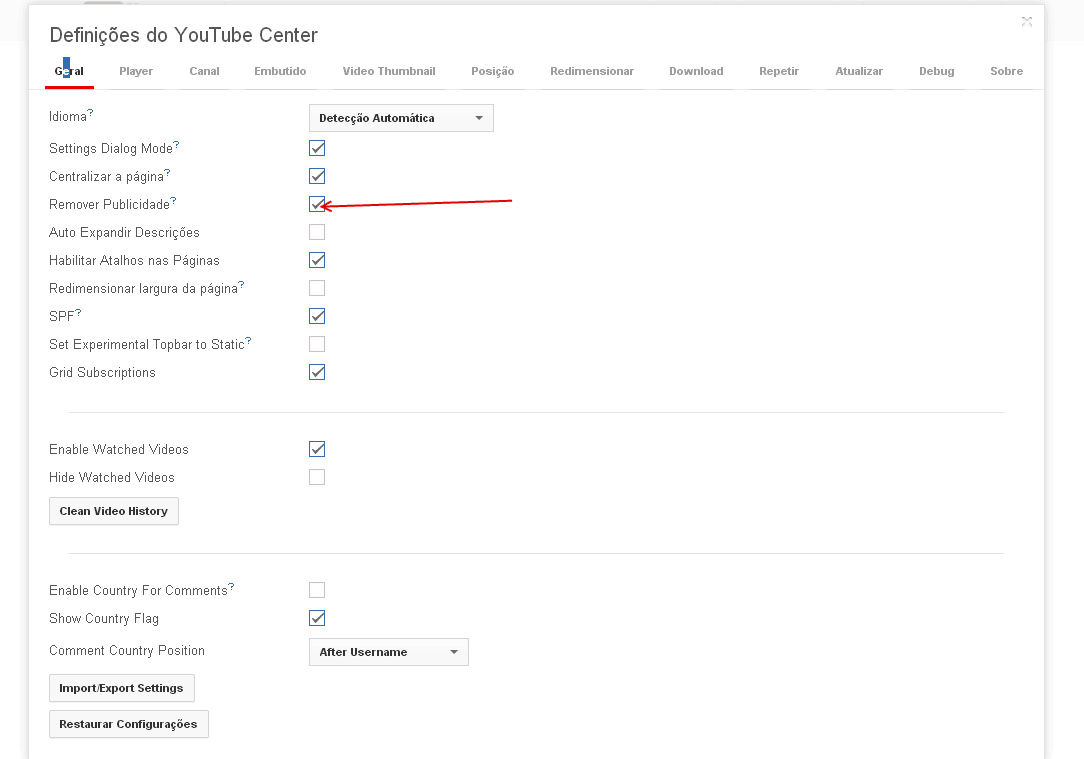Viewport: 1084px width, 759px height.
Task: Open the Video Thumbnail tab
Action: (x=389, y=71)
